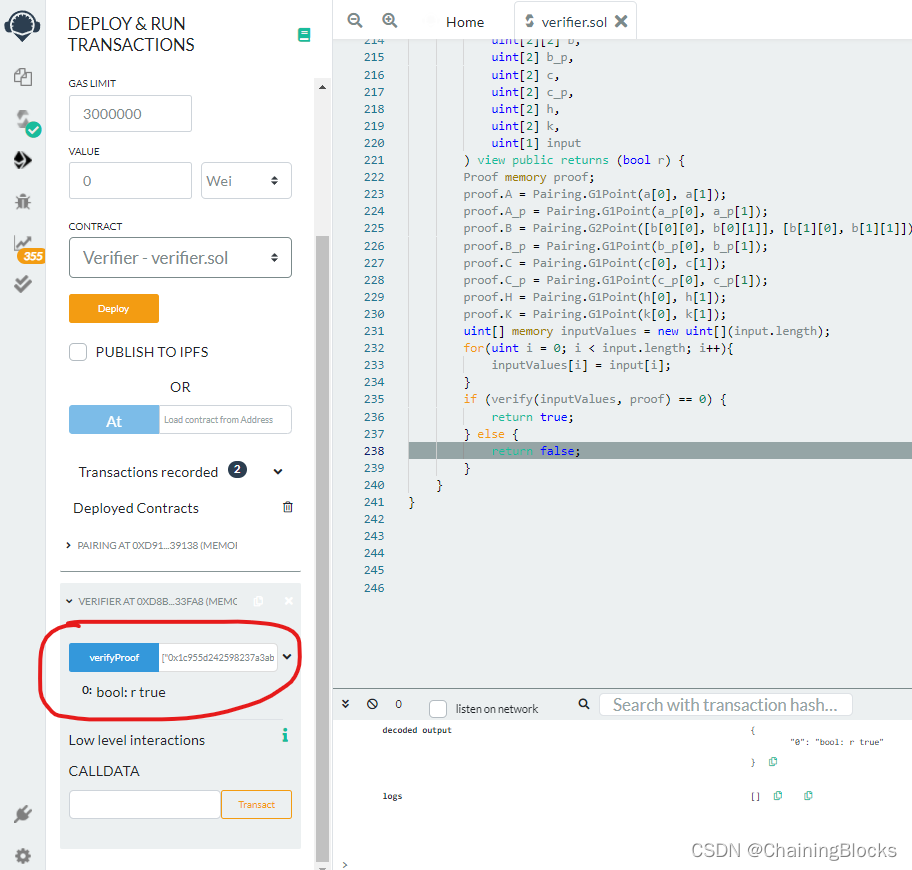Click terminal prompt arrow at bottom

pyautogui.click(x=345, y=864)
